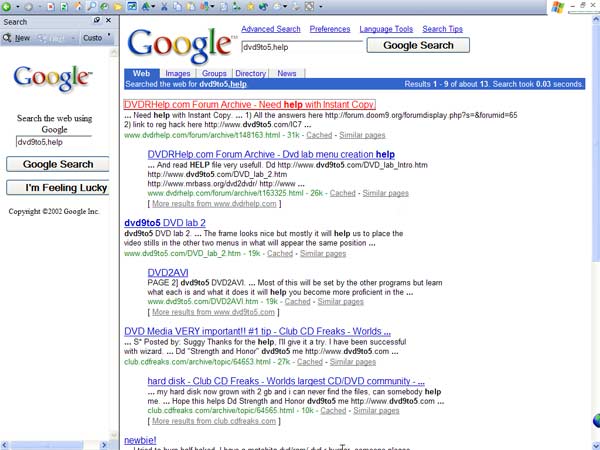Screen dimensions: 600x450
Task: Click the green letter A toolbar icon
Action: click(x=146, y=7)
